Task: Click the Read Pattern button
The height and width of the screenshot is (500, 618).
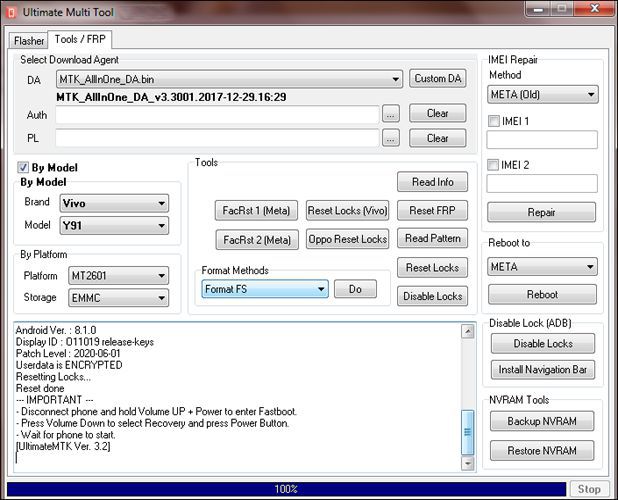Action: 432,238
